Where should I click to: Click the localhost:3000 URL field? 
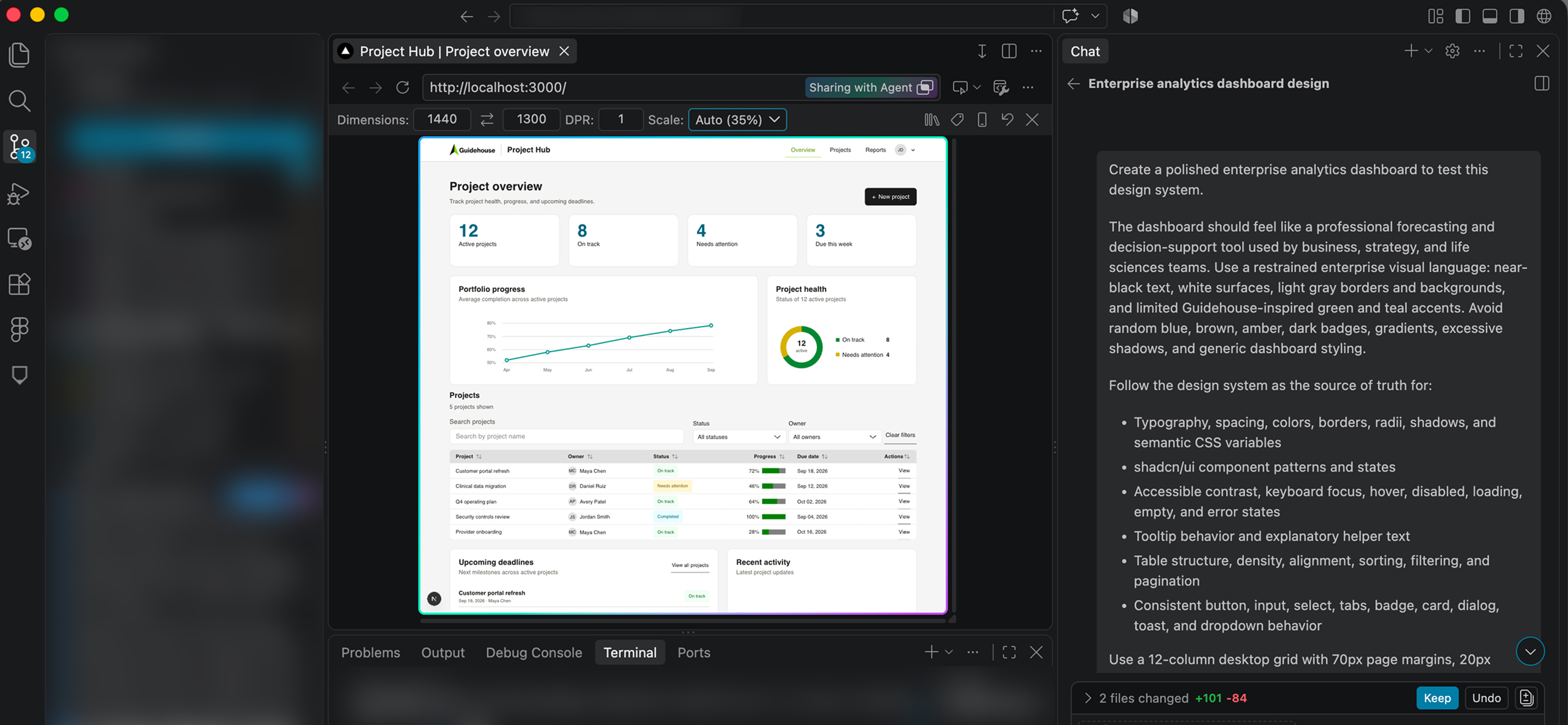[615, 88]
